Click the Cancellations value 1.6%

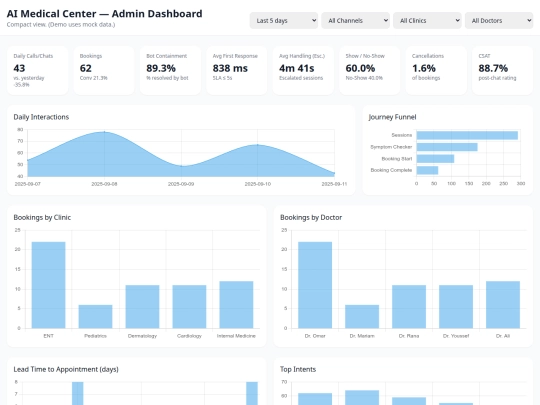point(424,68)
